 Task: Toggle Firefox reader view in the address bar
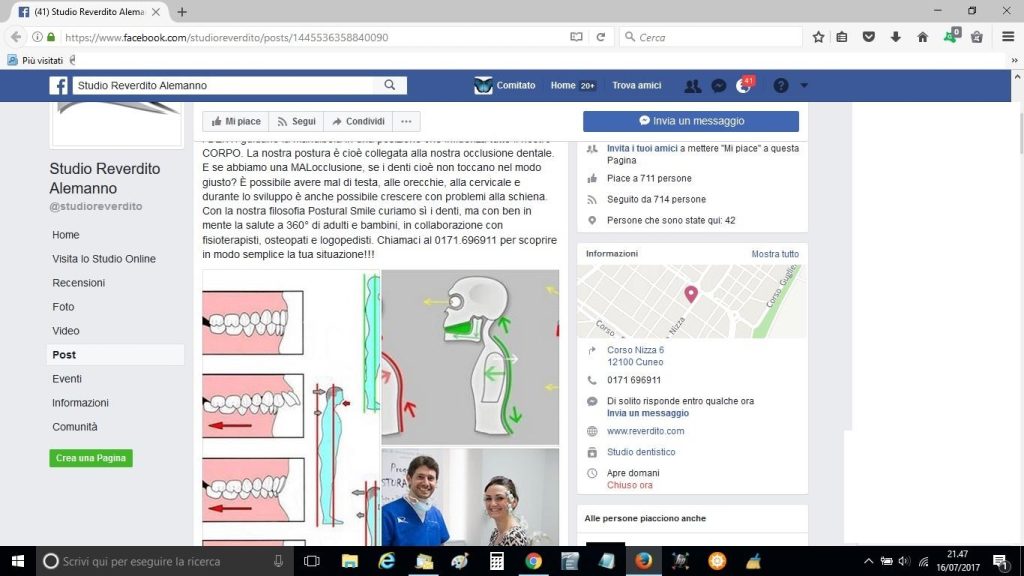576,37
